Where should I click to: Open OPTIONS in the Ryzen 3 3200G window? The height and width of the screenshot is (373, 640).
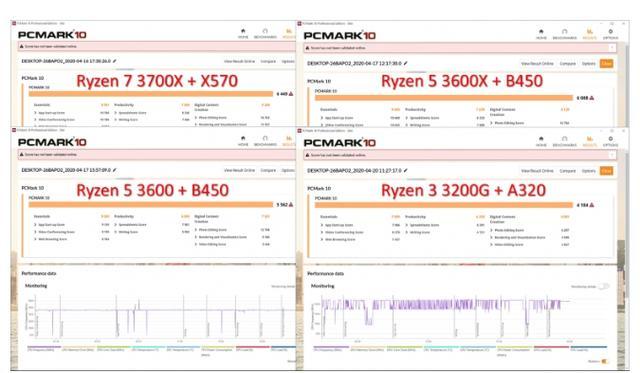(x=611, y=141)
